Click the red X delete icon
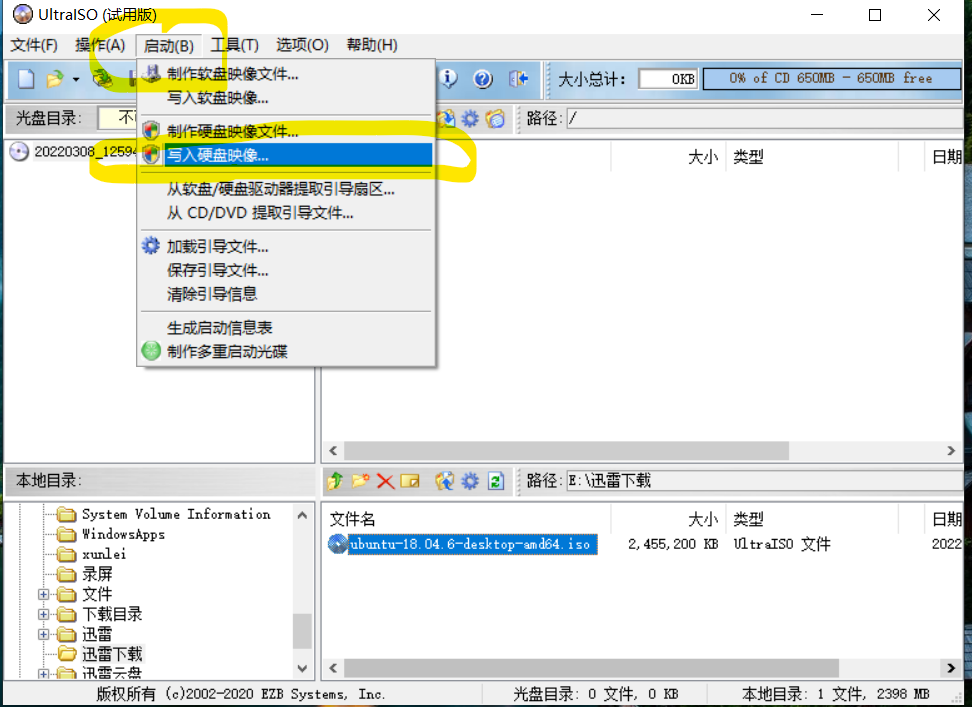Screen dimensions: 972x707 [386, 481]
